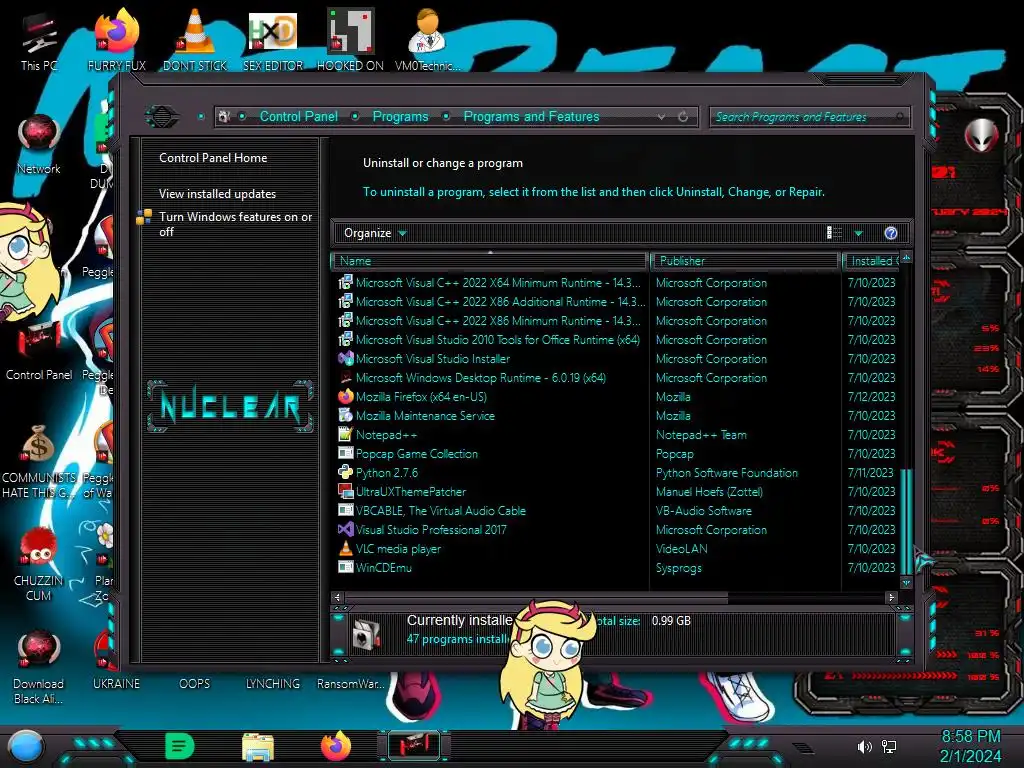Expand the address bar history dropdown
This screenshot has width=1024, height=768.
[662, 116]
